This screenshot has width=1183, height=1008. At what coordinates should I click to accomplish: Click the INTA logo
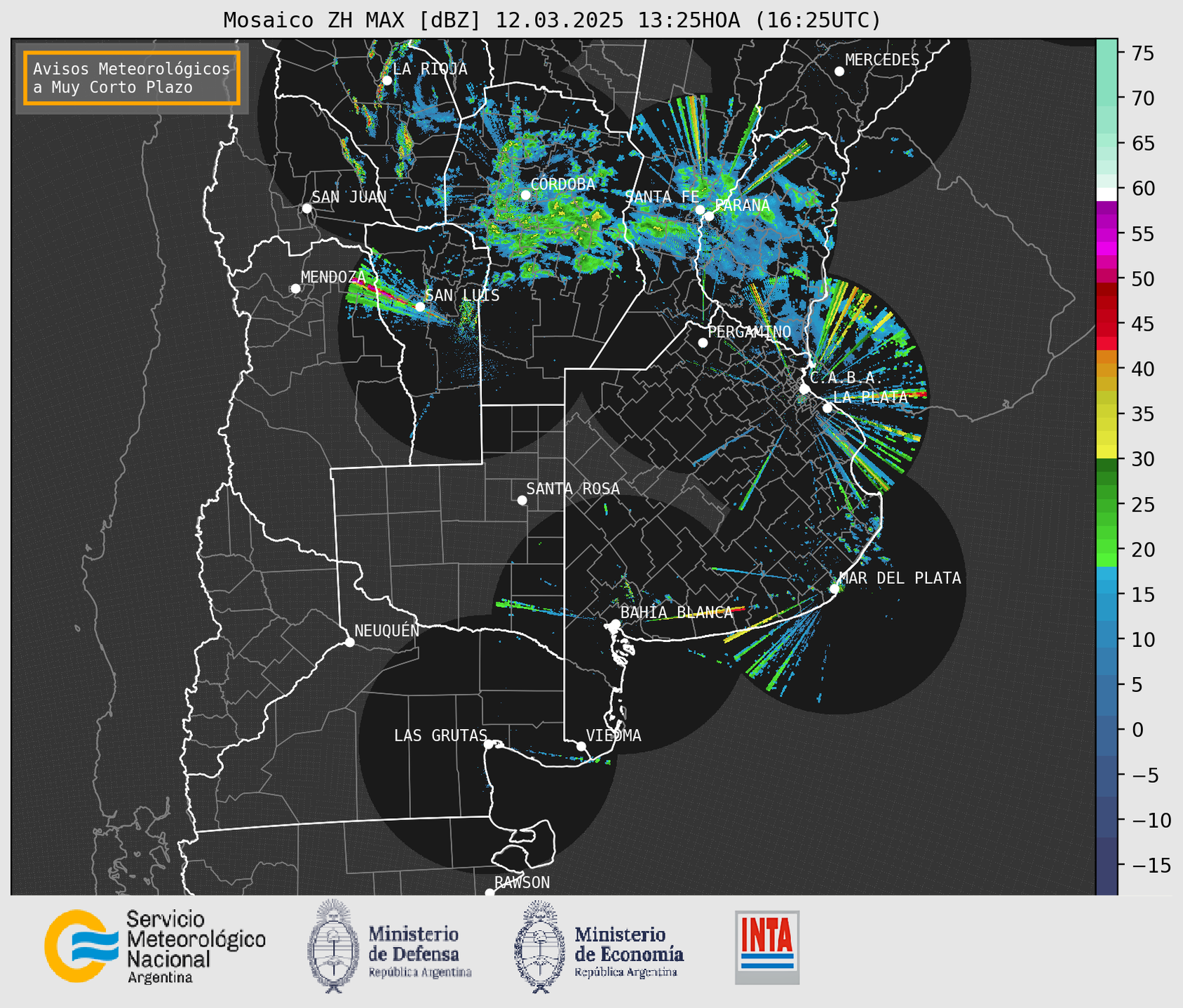767,947
